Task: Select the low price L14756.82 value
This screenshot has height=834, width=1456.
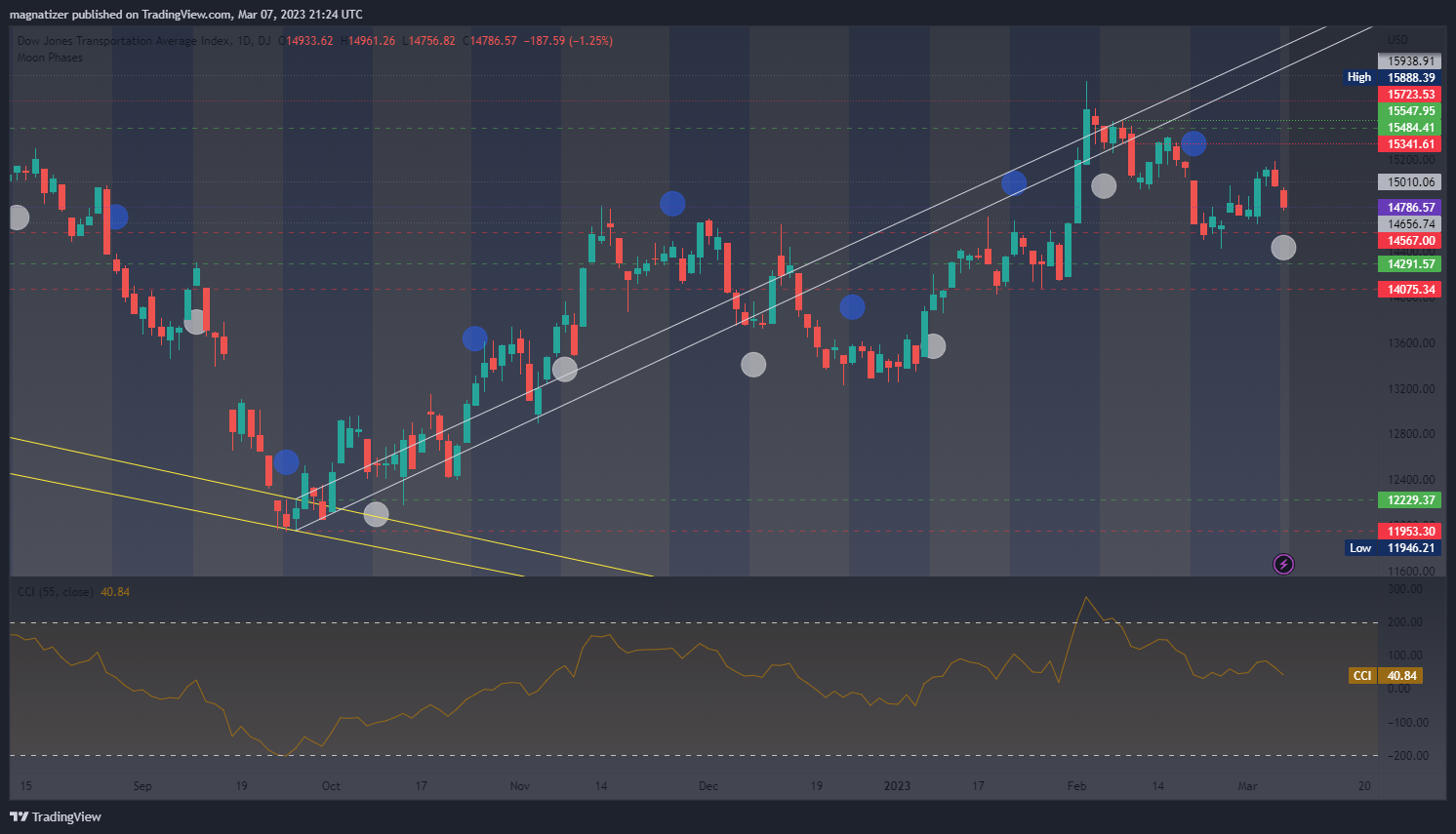Action: 429,41
